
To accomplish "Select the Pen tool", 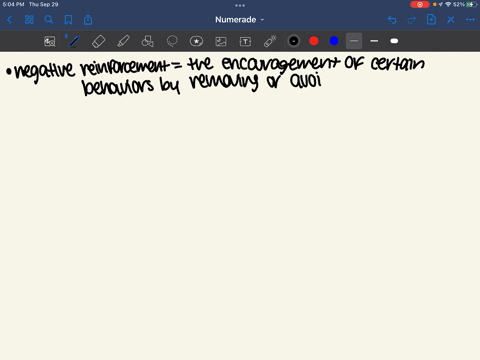I will pos(74,41).
